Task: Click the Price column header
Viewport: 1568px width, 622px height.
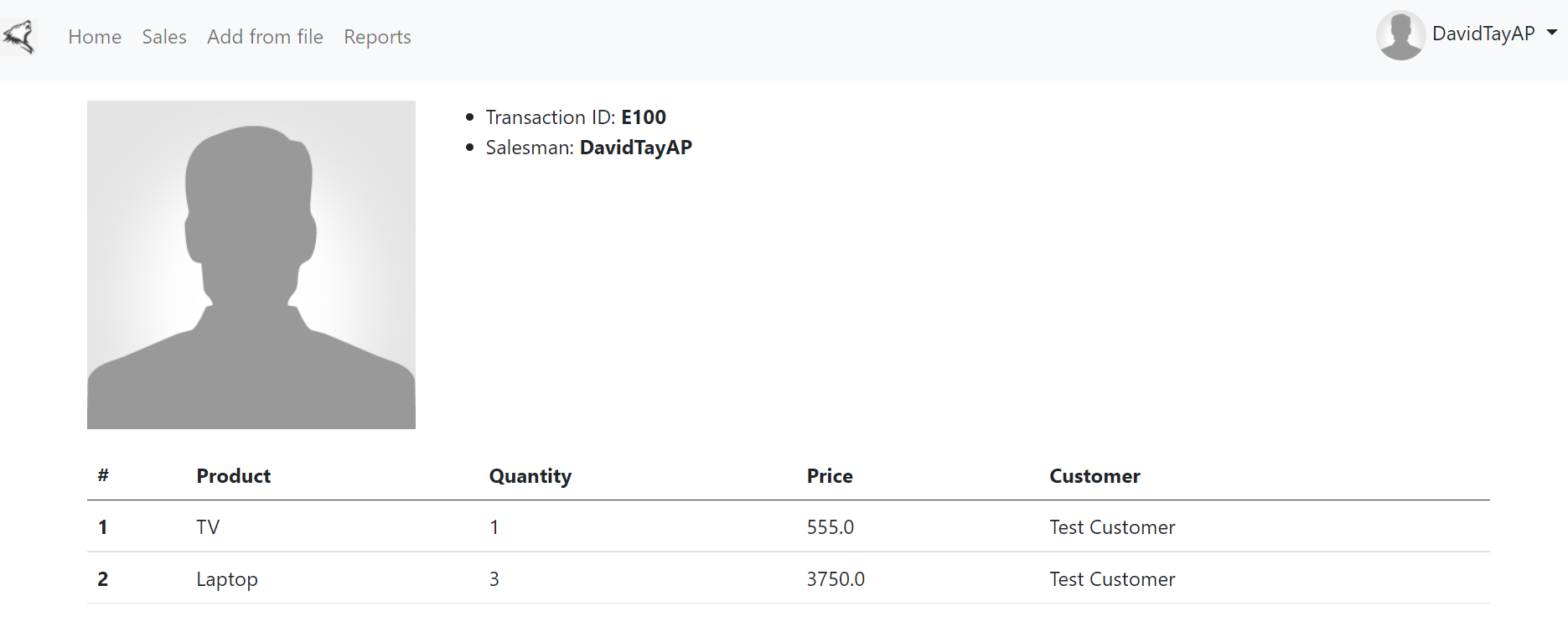Action: (x=829, y=476)
